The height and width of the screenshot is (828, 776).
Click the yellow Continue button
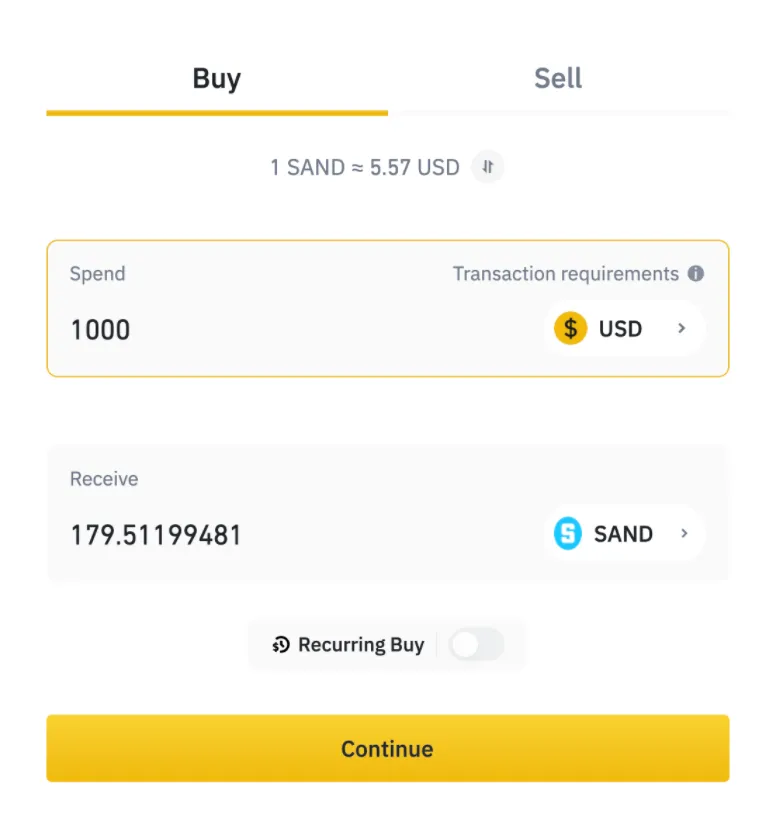[x=388, y=748]
